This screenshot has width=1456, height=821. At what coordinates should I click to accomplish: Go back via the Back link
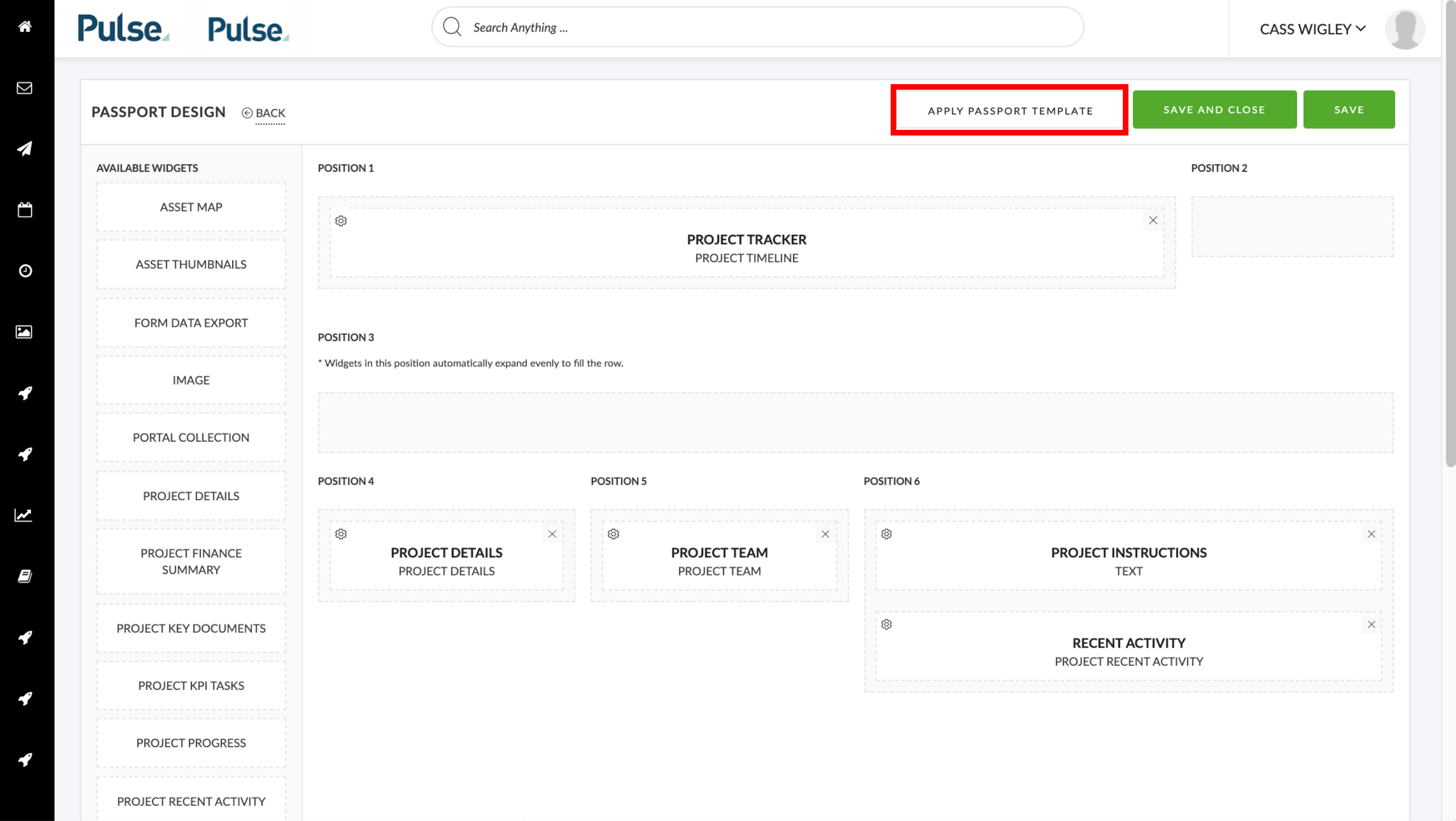tap(263, 113)
